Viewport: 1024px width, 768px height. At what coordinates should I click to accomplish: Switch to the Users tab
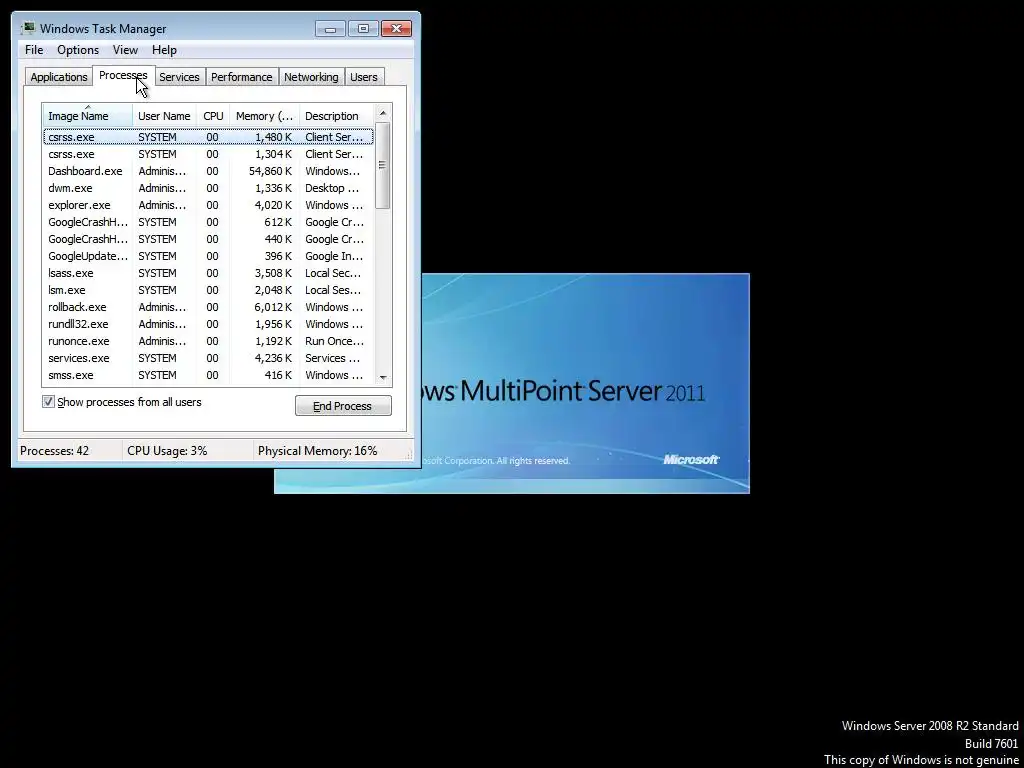click(x=364, y=77)
